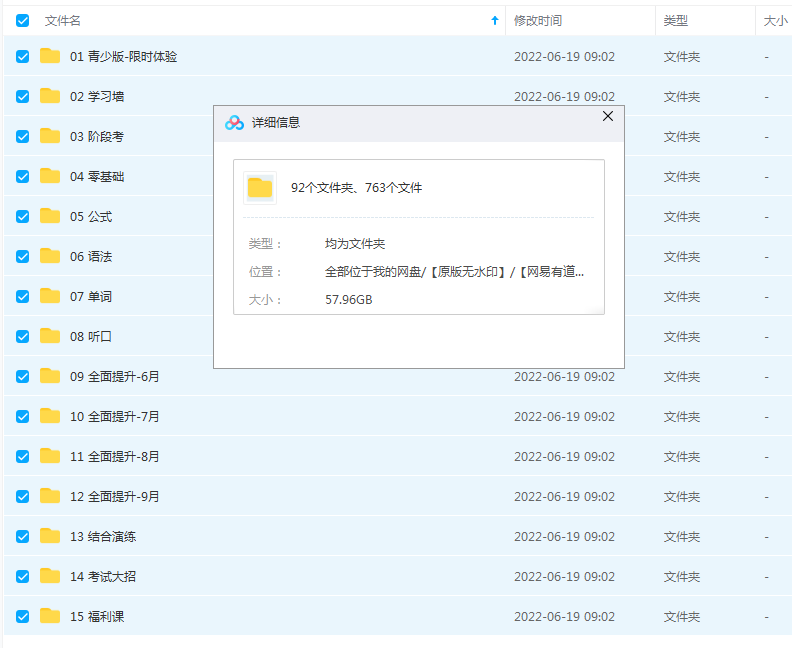Sort by the 修改时间 column header
Viewport: 792px width, 648px height.
538,21
